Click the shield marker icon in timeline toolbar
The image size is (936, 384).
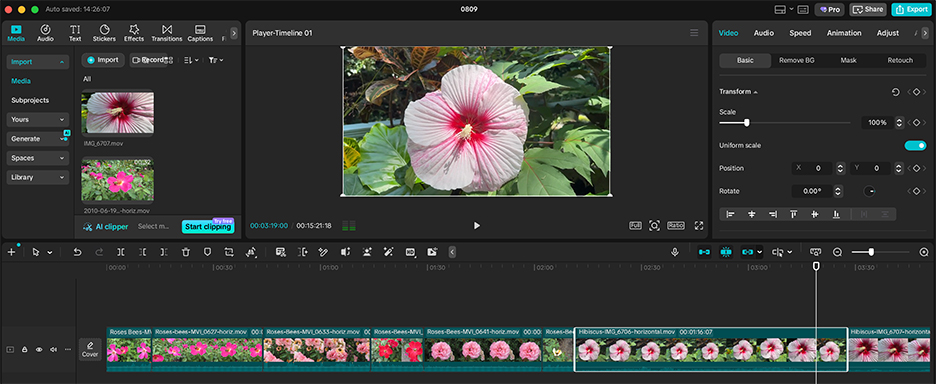pyautogui.click(x=207, y=252)
